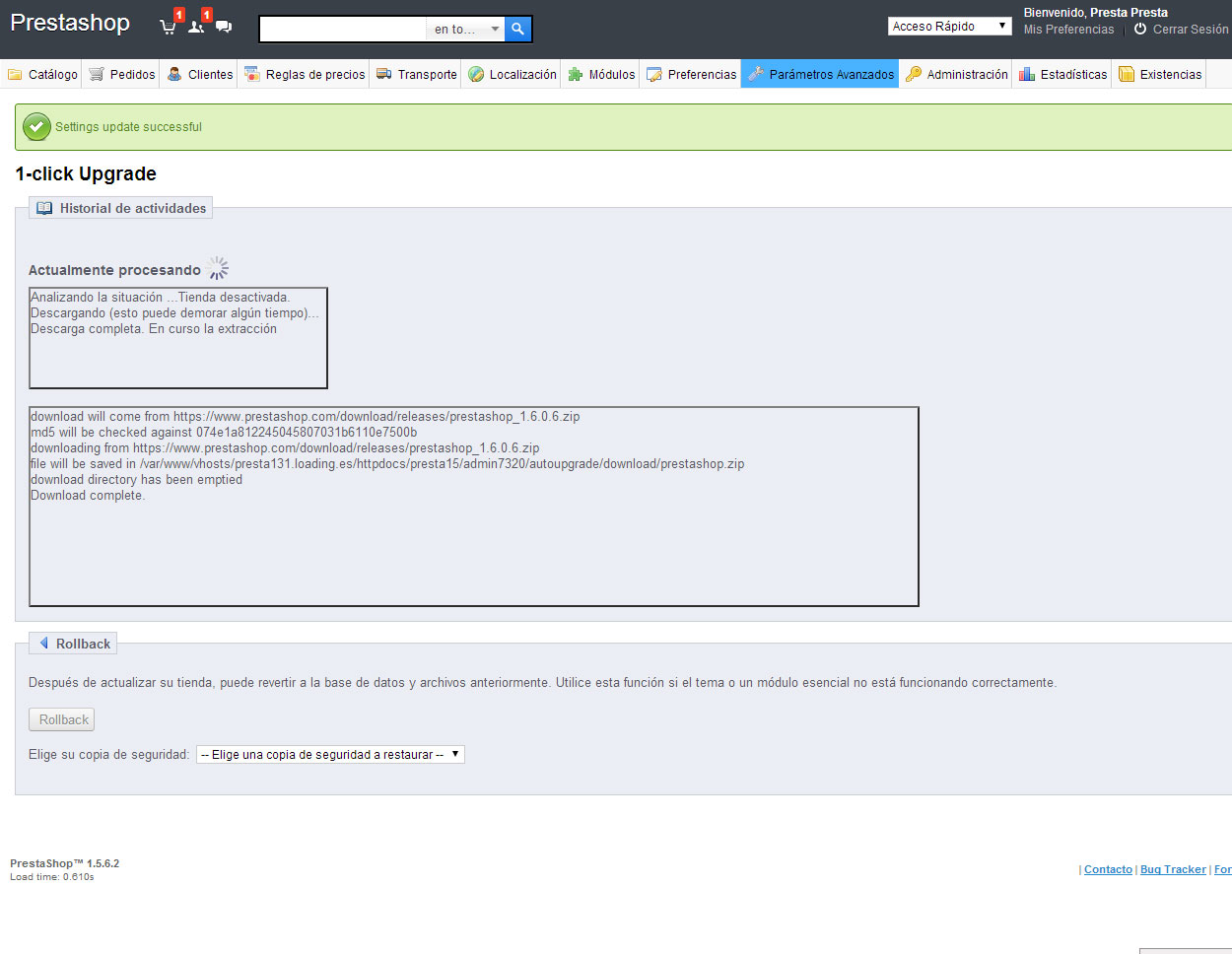This screenshot has height=954, width=1232.
Task: Open the Reglas de precios menu
Action: click(x=305, y=74)
